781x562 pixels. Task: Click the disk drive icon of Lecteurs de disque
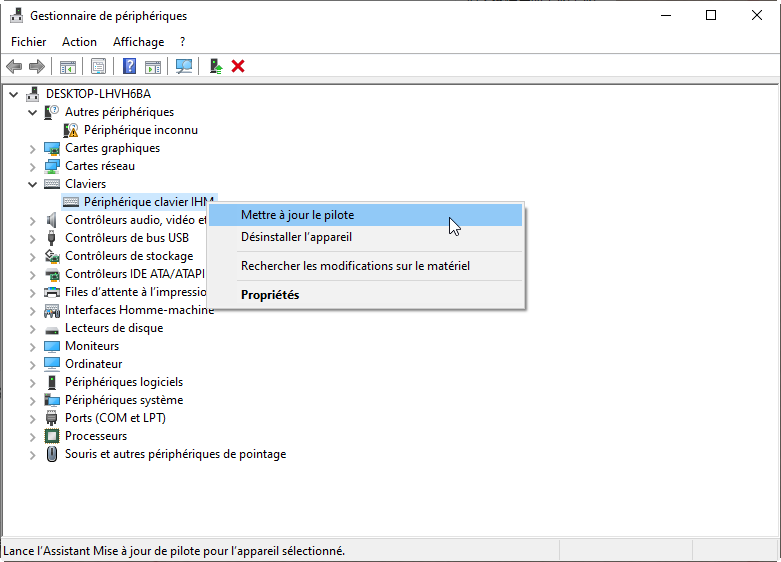(52, 330)
